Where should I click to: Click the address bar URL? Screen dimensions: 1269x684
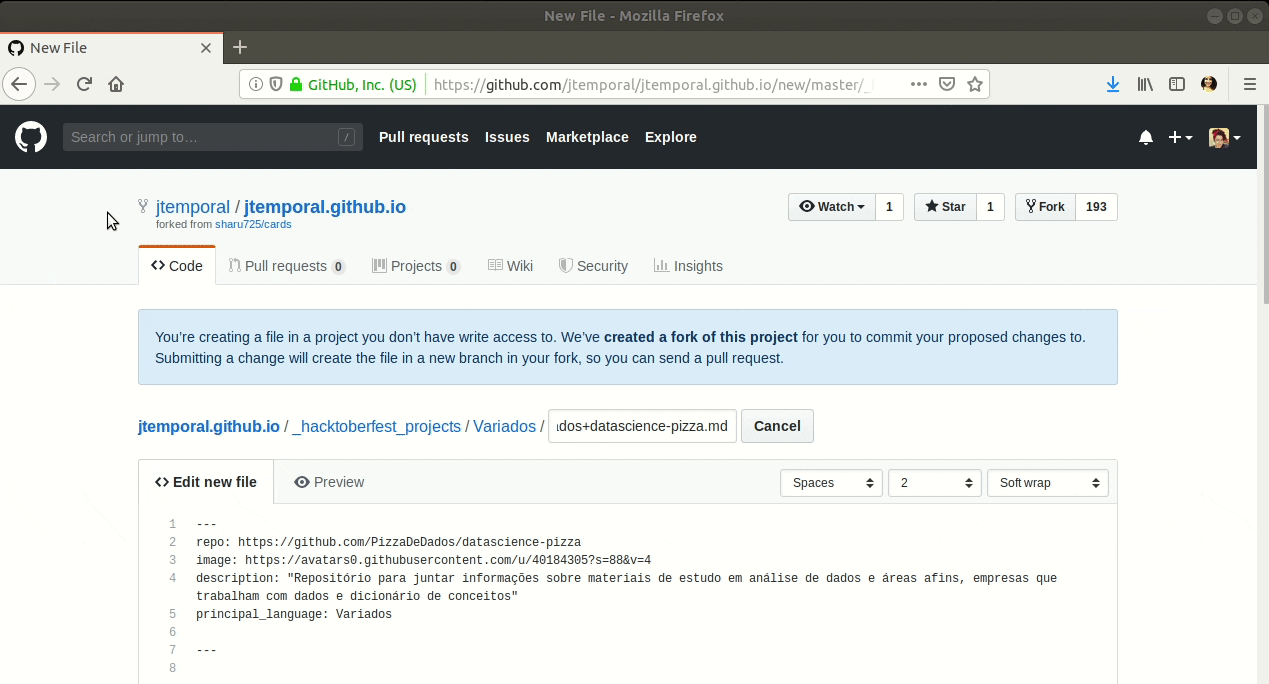[653, 85]
